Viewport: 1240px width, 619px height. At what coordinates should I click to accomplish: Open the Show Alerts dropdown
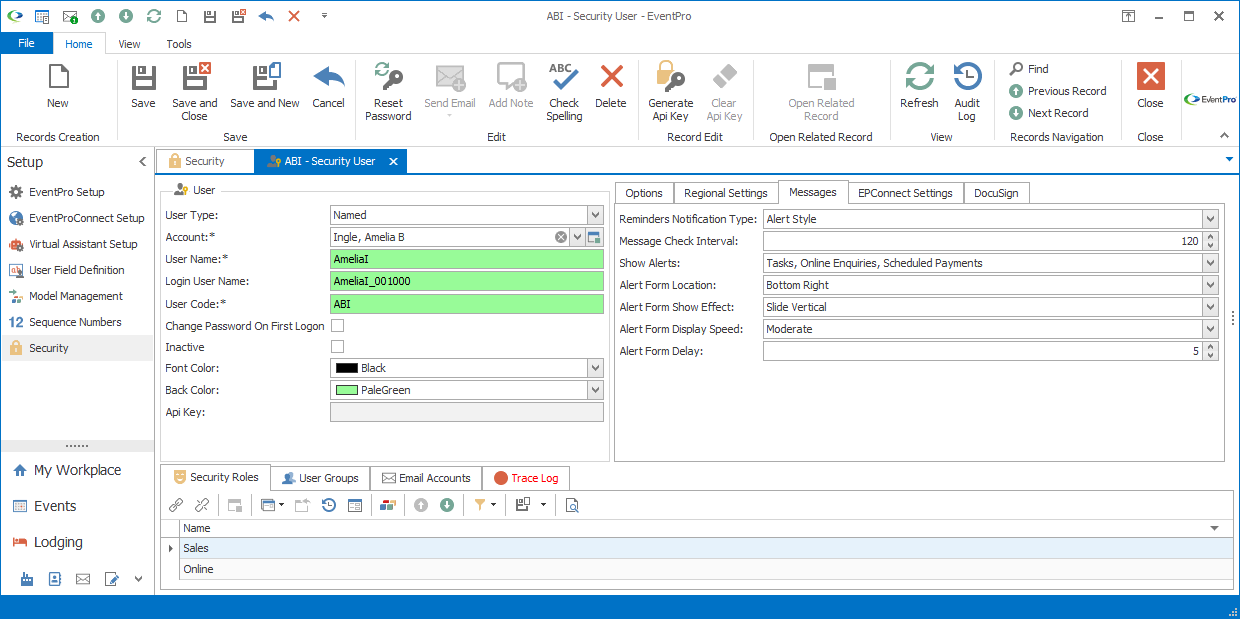pyautogui.click(x=1210, y=263)
